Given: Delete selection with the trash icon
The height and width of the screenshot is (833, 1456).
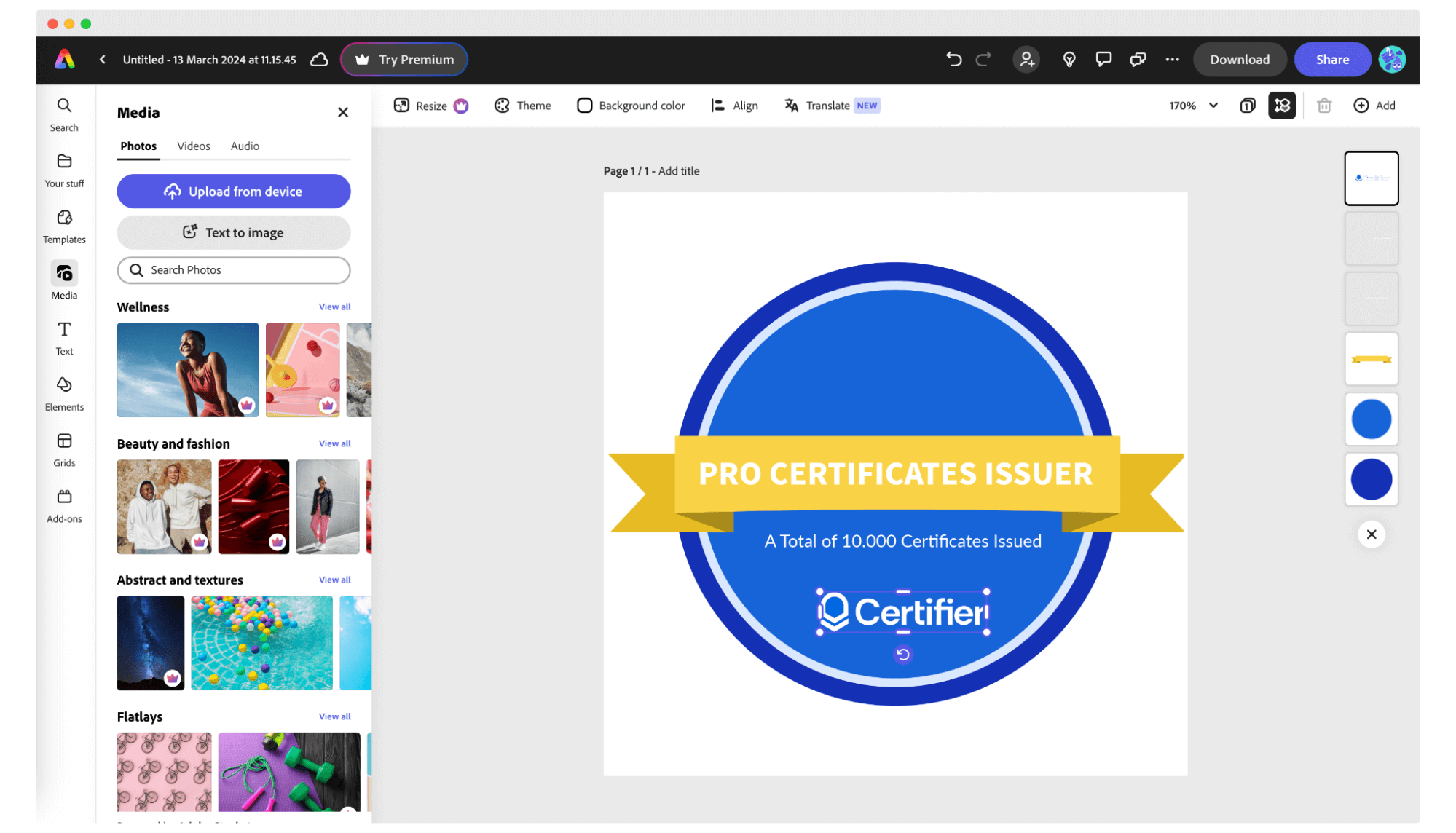Looking at the screenshot, I should (1324, 106).
